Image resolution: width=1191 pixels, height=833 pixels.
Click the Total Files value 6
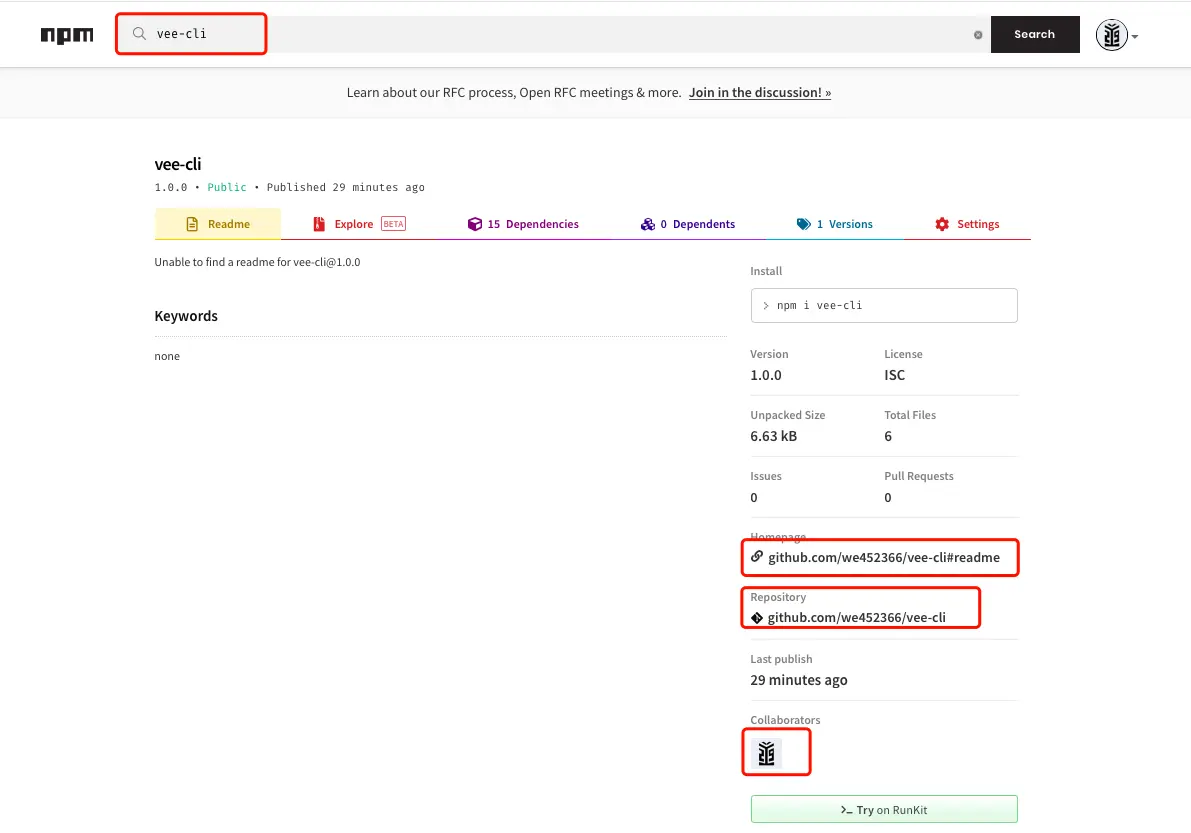coord(888,436)
